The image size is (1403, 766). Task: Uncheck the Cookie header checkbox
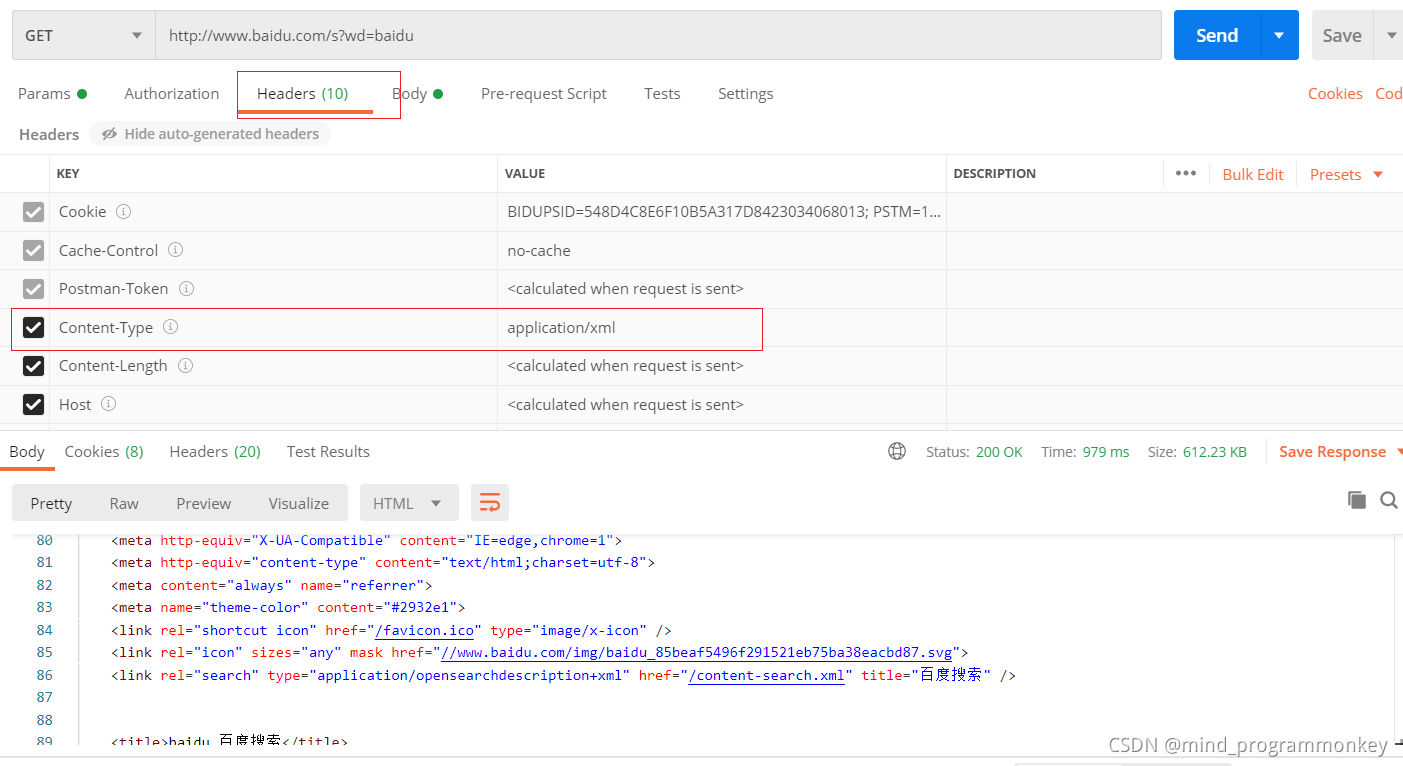pyautogui.click(x=33, y=212)
